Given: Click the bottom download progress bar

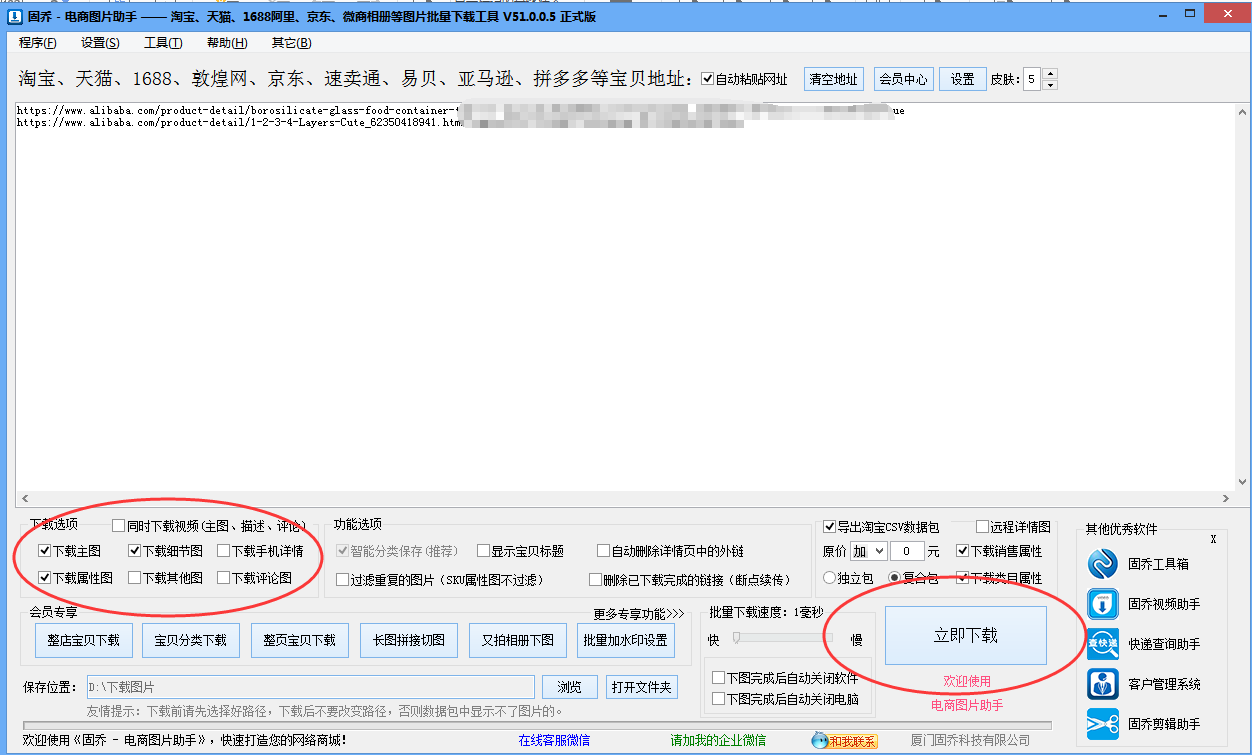Looking at the screenshot, I should (x=537, y=725).
